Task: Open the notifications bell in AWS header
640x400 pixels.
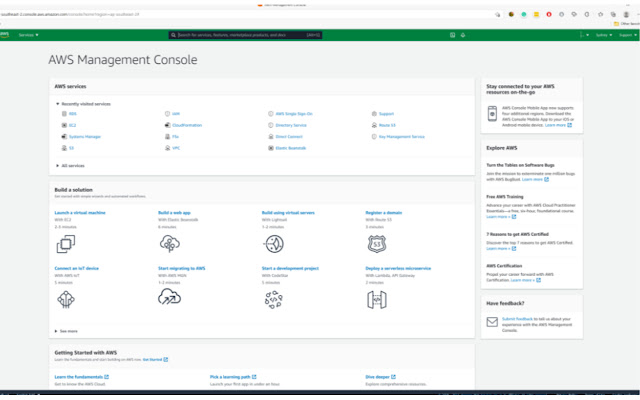Action: click(x=463, y=35)
